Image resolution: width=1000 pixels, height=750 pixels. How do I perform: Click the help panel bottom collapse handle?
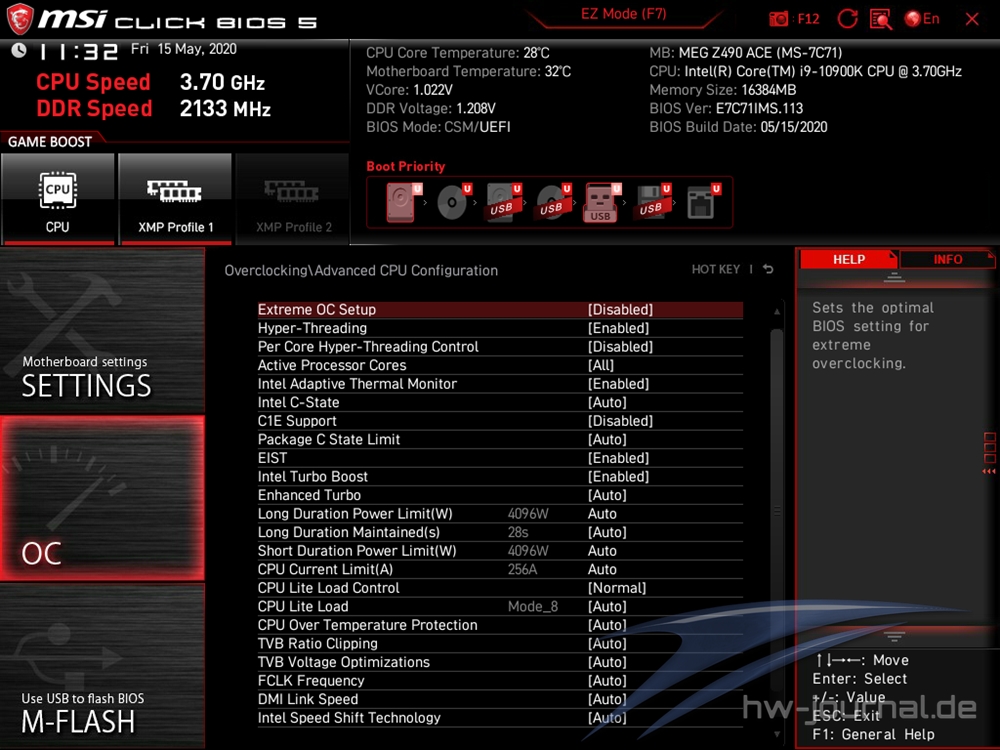893,636
